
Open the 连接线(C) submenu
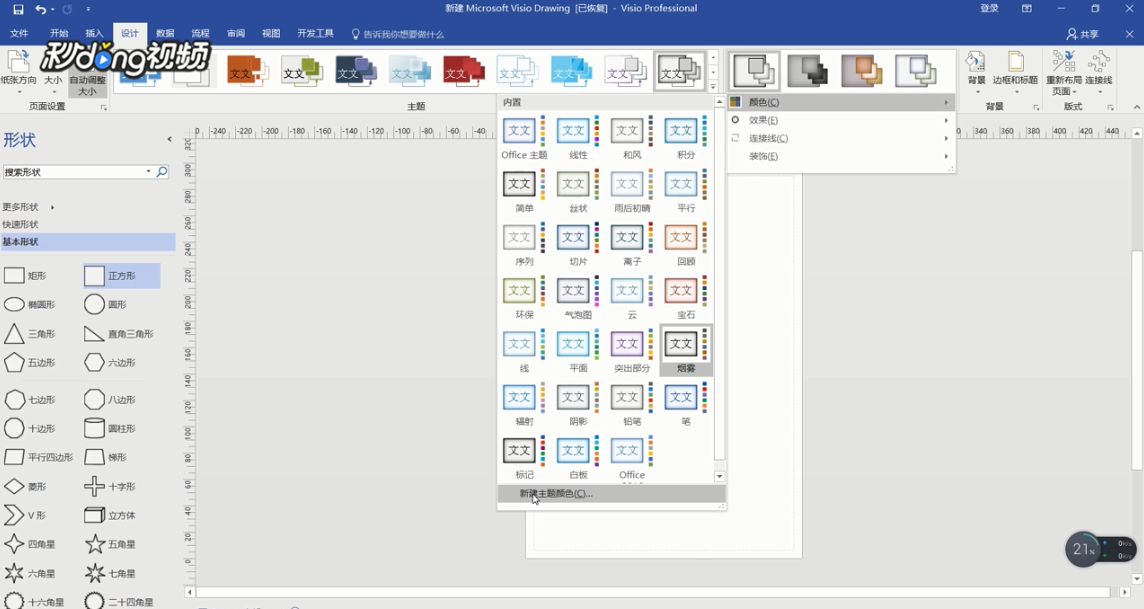pos(840,138)
